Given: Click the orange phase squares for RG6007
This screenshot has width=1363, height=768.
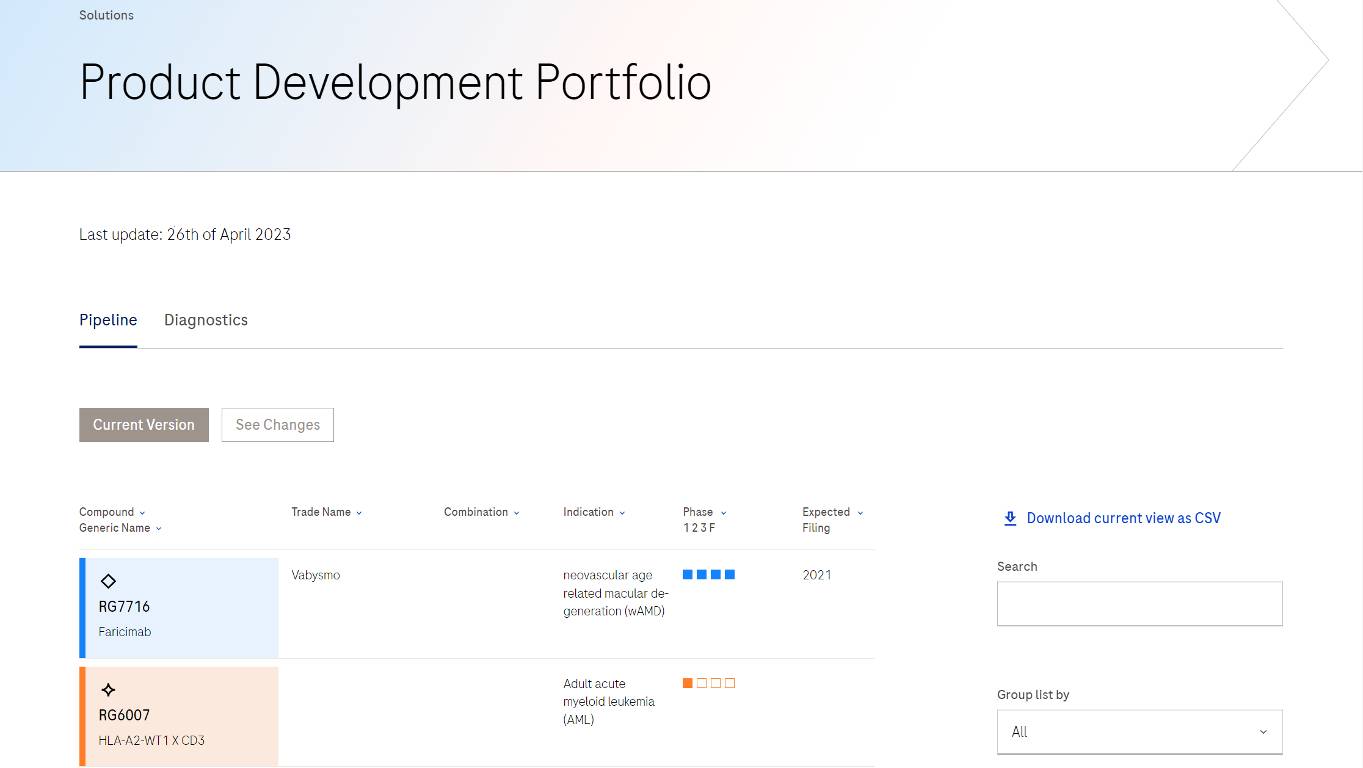Looking at the screenshot, I should coord(709,683).
